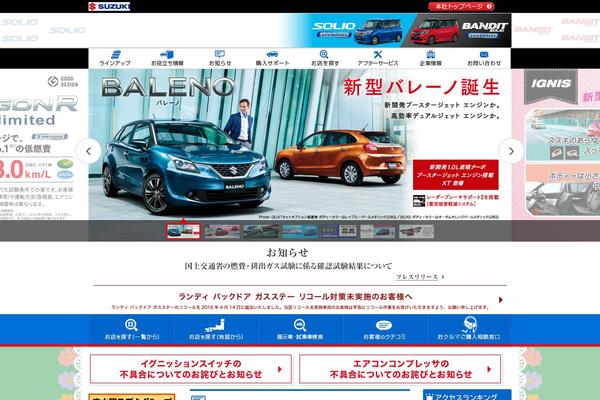Select the sixth carousel thumbnail
This screenshot has height=400, width=600.
pyautogui.click(x=377, y=231)
